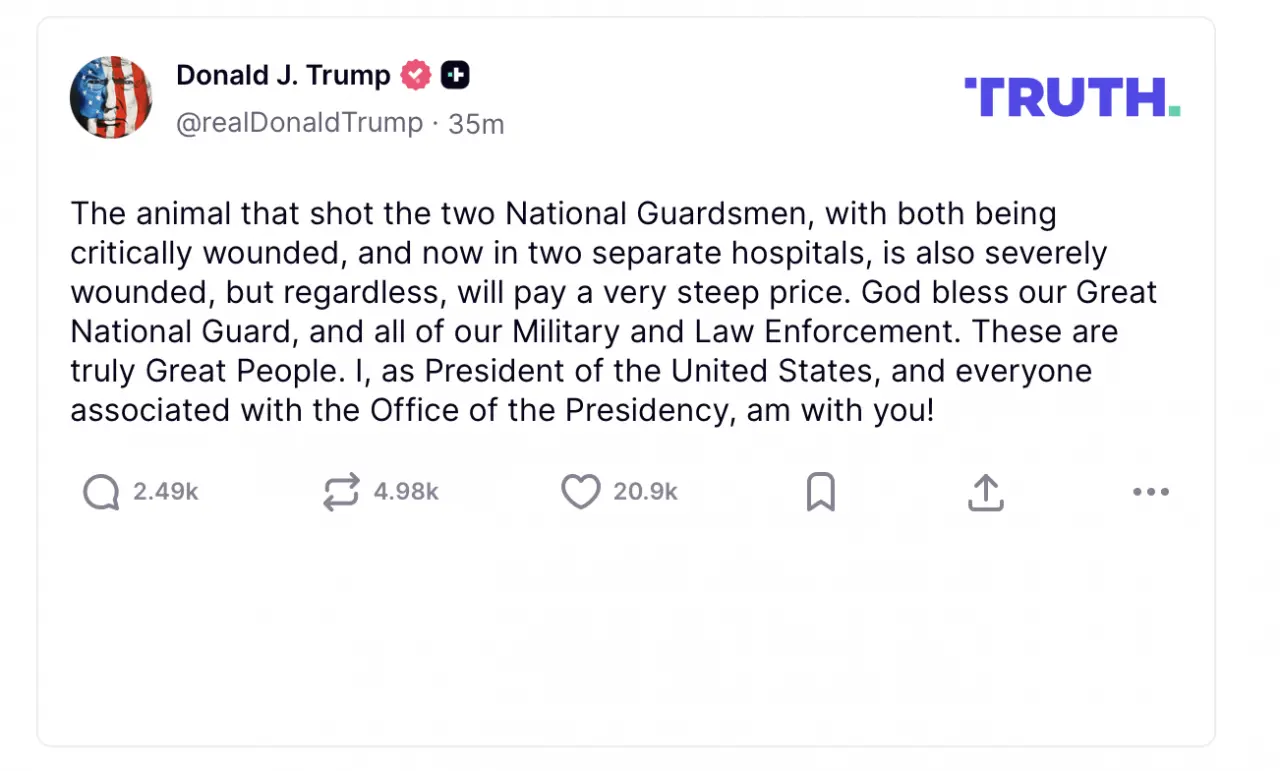Image resolution: width=1280 pixels, height=771 pixels.
Task: Bookmark this post
Action: (820, 492)
